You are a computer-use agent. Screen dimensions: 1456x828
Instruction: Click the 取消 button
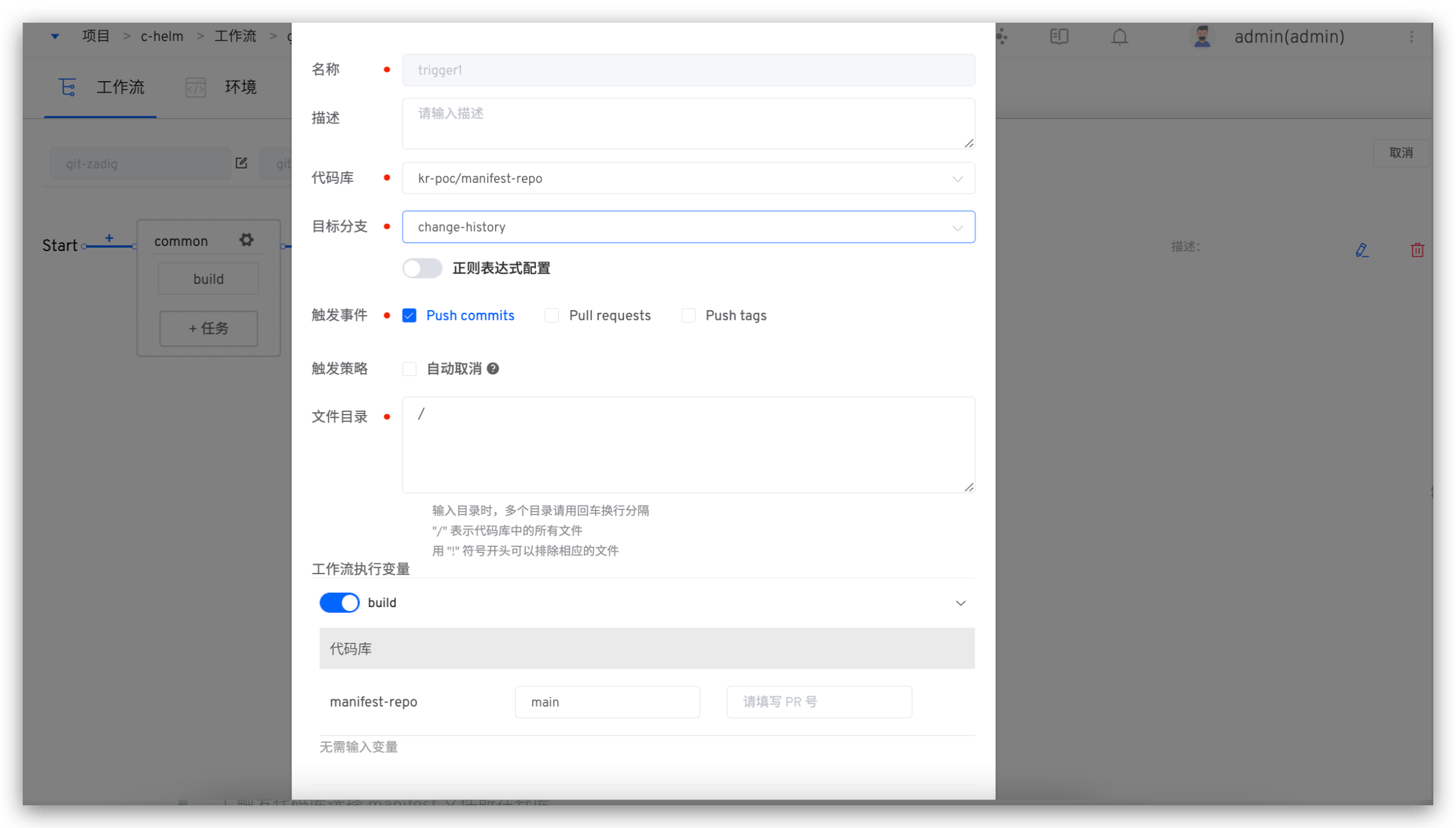1400,153
